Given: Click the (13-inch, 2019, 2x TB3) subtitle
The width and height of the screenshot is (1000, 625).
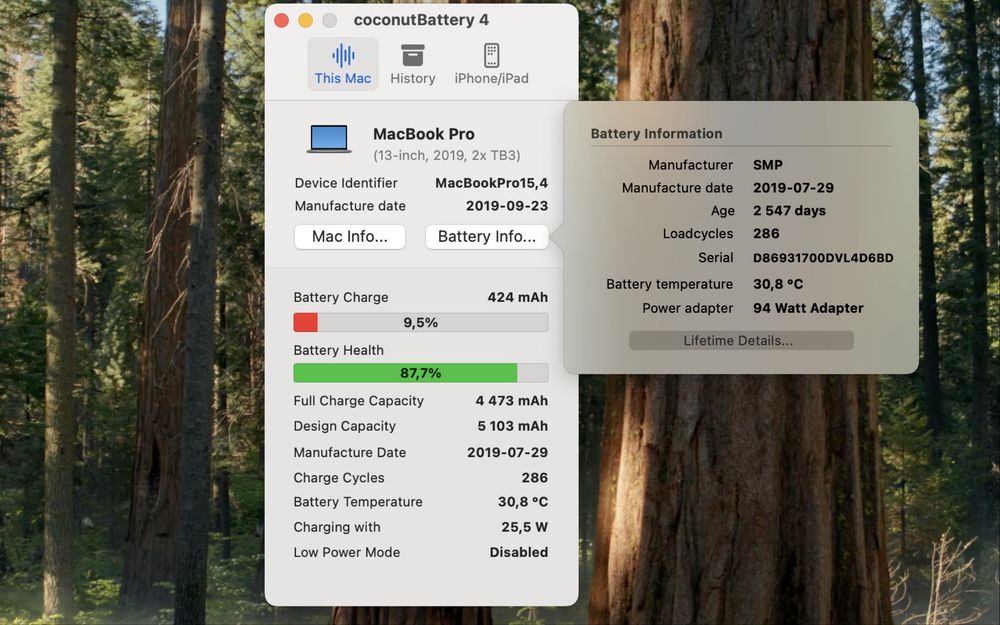Looking at the screenshot, I should coord(446,156).
